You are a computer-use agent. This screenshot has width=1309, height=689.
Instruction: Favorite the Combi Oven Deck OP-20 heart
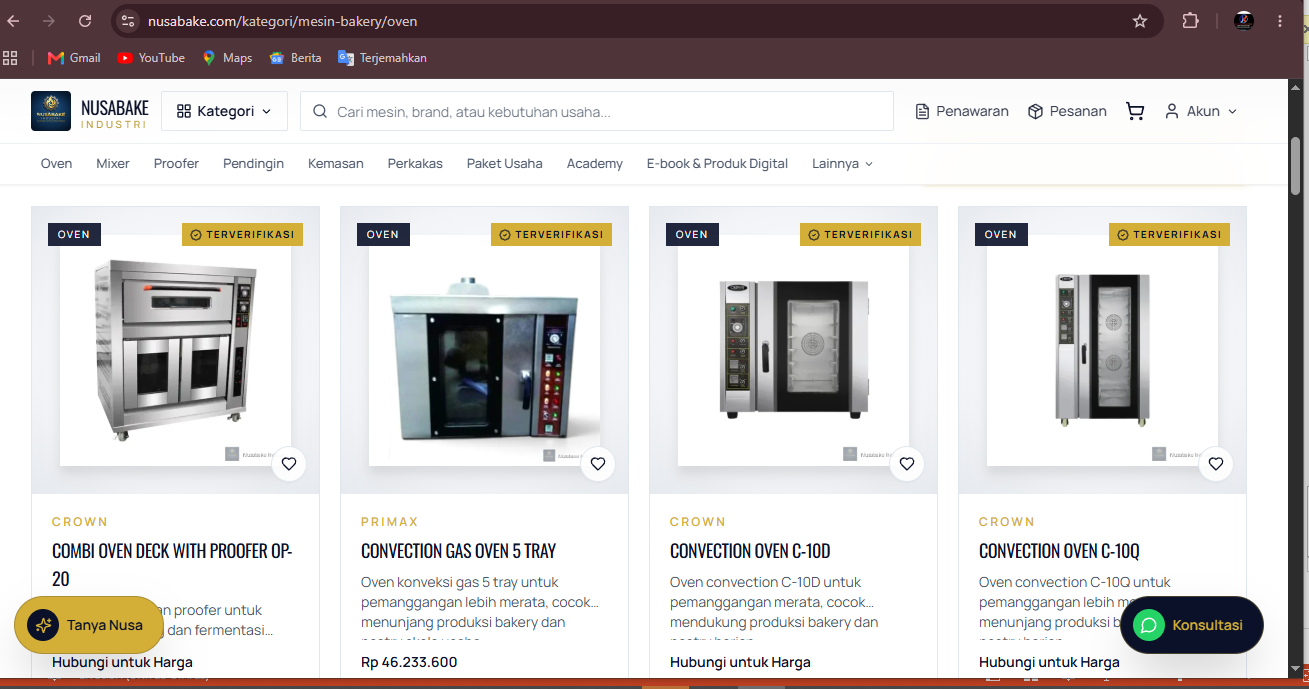[x=289, y=464]
